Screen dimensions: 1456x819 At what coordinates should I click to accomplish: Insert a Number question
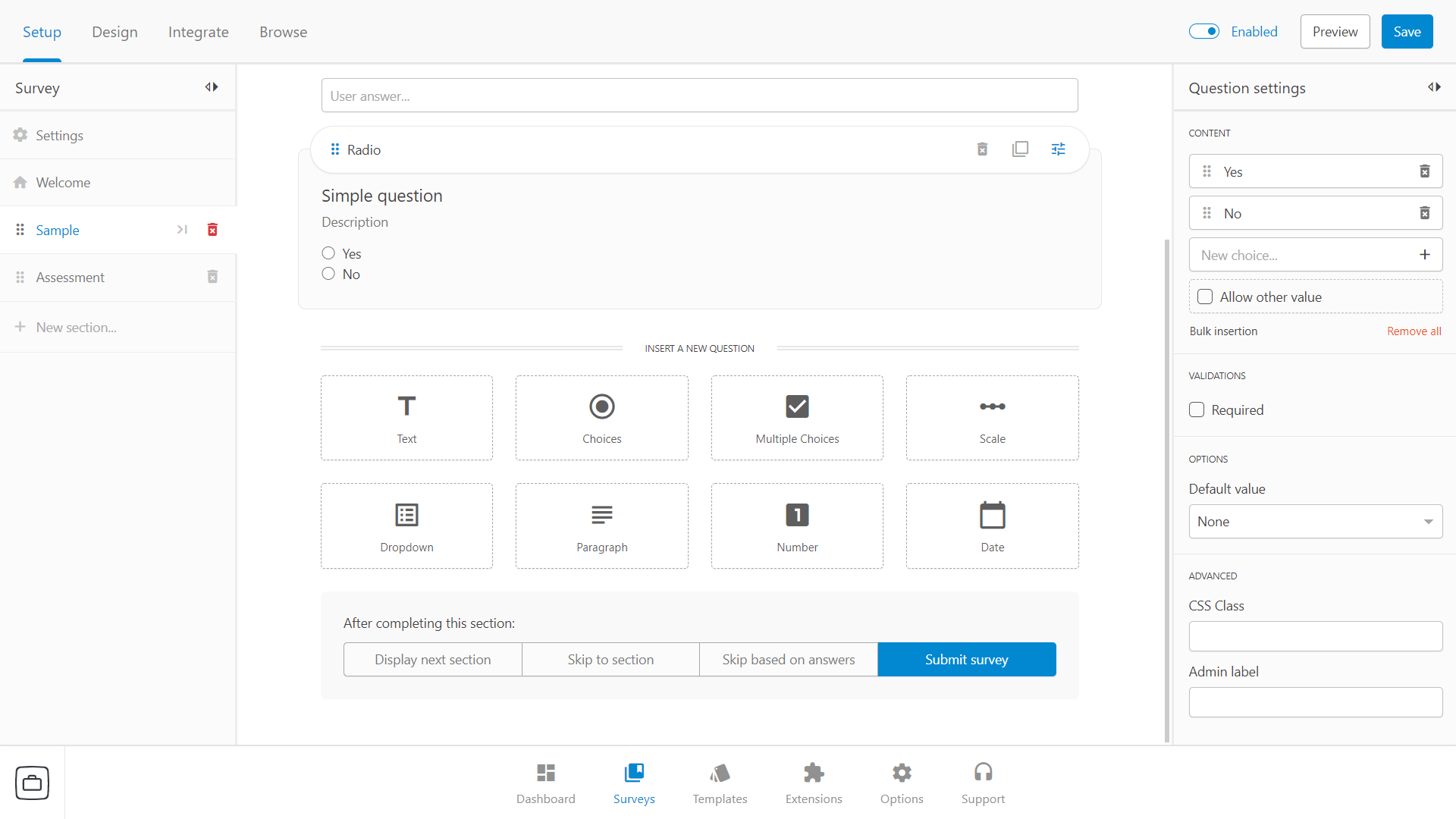(x=797, y=526)
